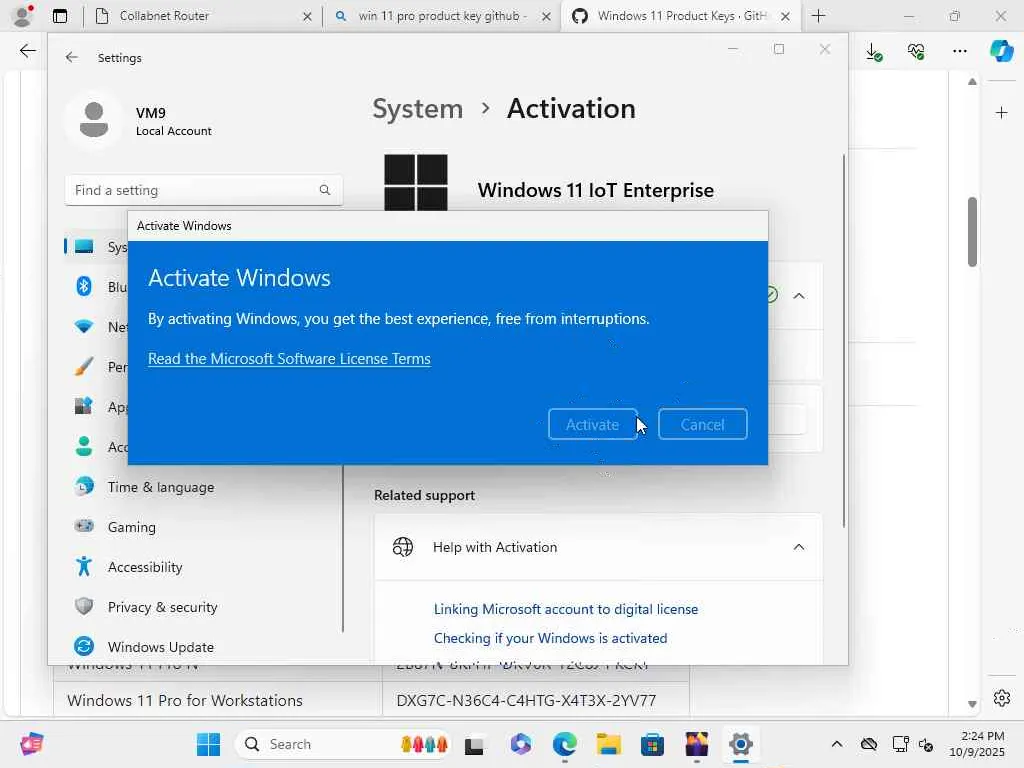The image size is (1024, 768).
Task: Open Accessibility settings category
Action: pos(145,567)
